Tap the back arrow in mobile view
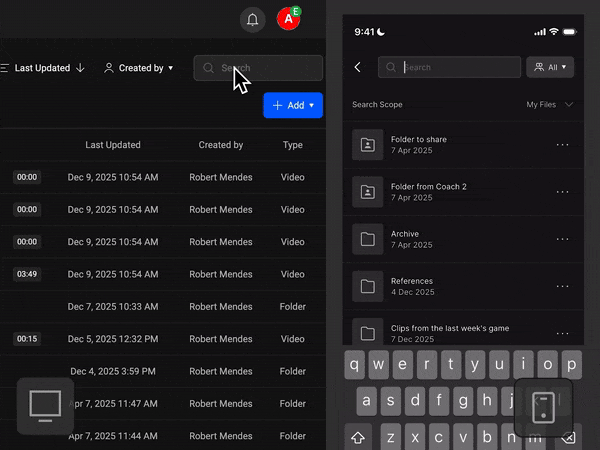The width and height of the screenshot is (600, 450). point(358,67)
